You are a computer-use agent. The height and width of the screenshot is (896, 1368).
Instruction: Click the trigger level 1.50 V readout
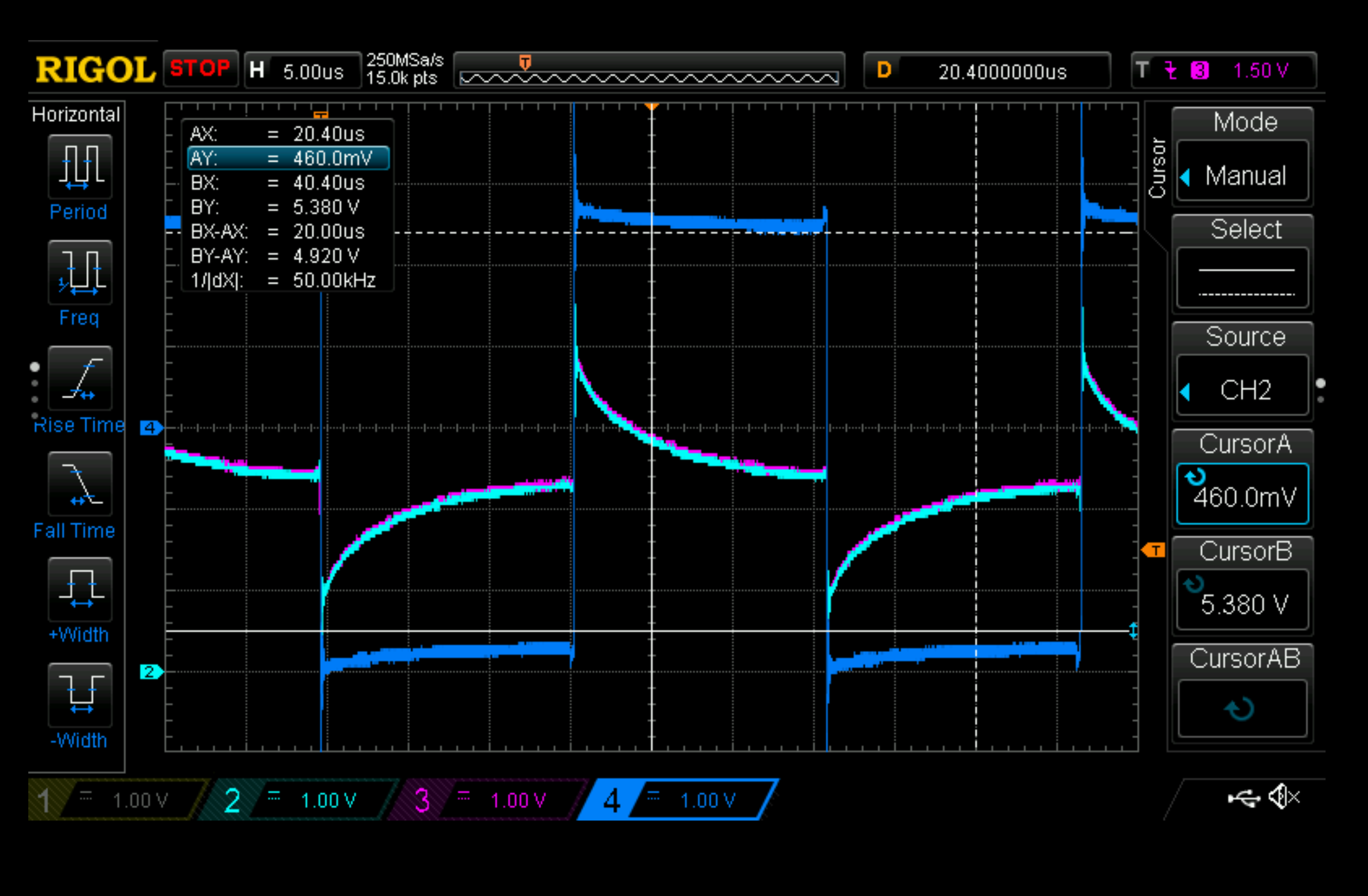1261,71
